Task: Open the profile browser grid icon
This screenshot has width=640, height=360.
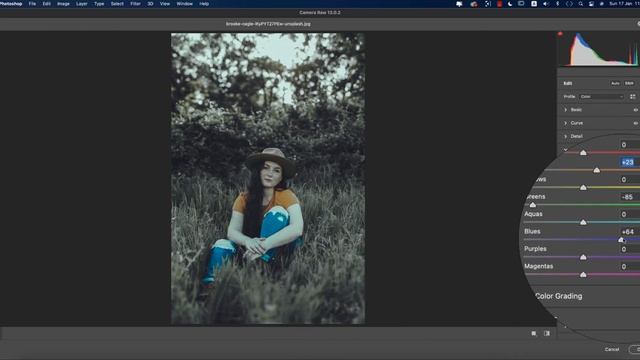Action: pos(633,97)
